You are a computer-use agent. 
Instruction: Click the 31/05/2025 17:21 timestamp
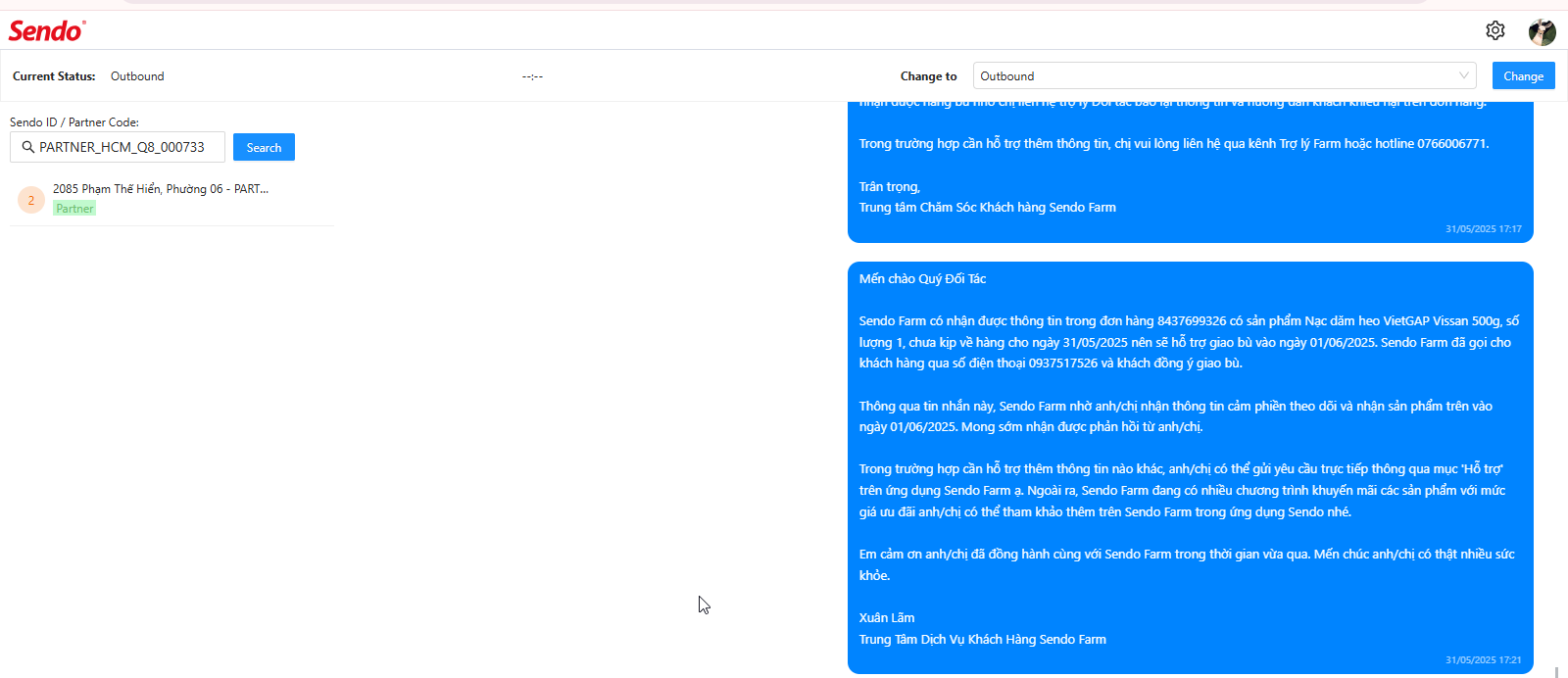point(1483,660)
